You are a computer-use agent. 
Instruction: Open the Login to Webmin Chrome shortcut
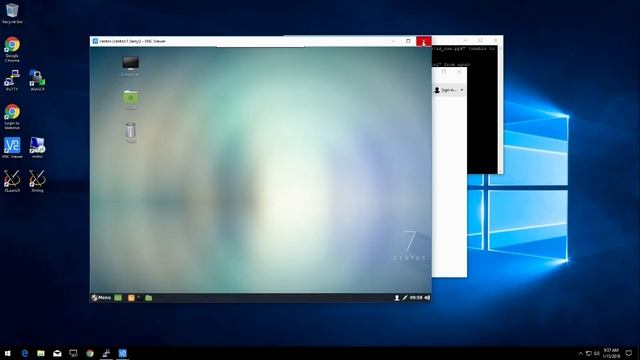[x=12, y=116]
